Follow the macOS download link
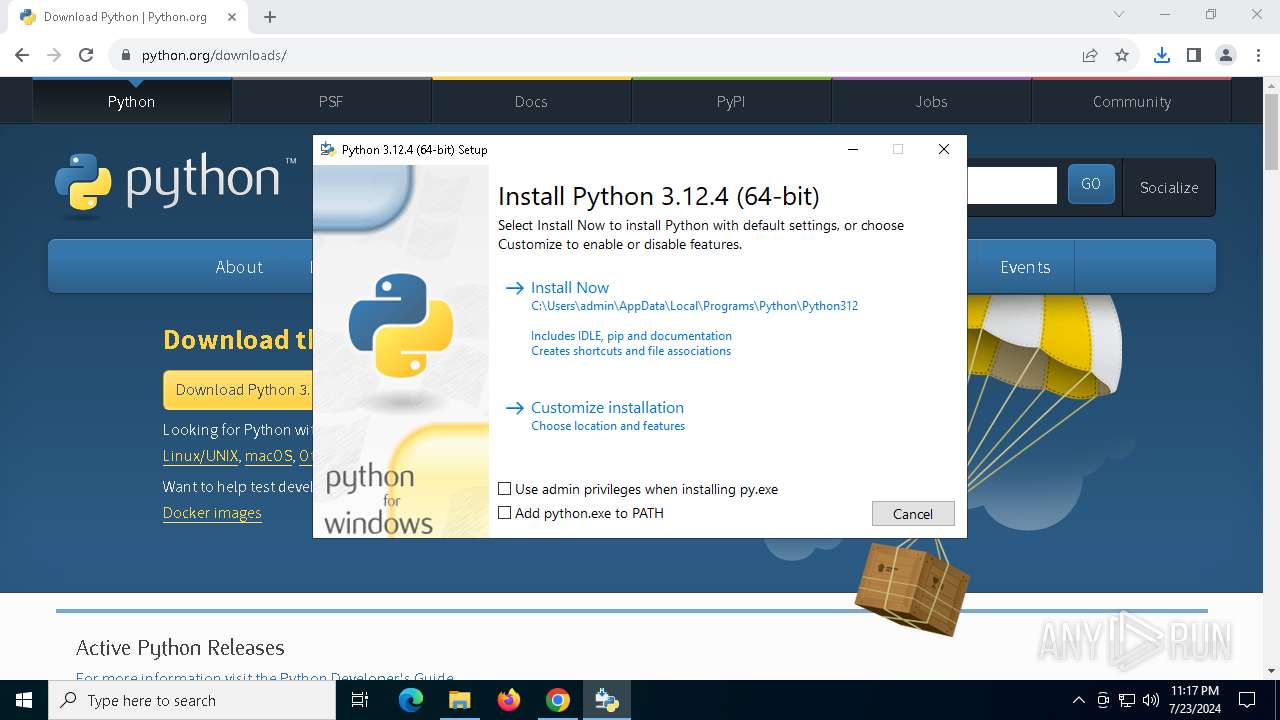 pos(269,456)
